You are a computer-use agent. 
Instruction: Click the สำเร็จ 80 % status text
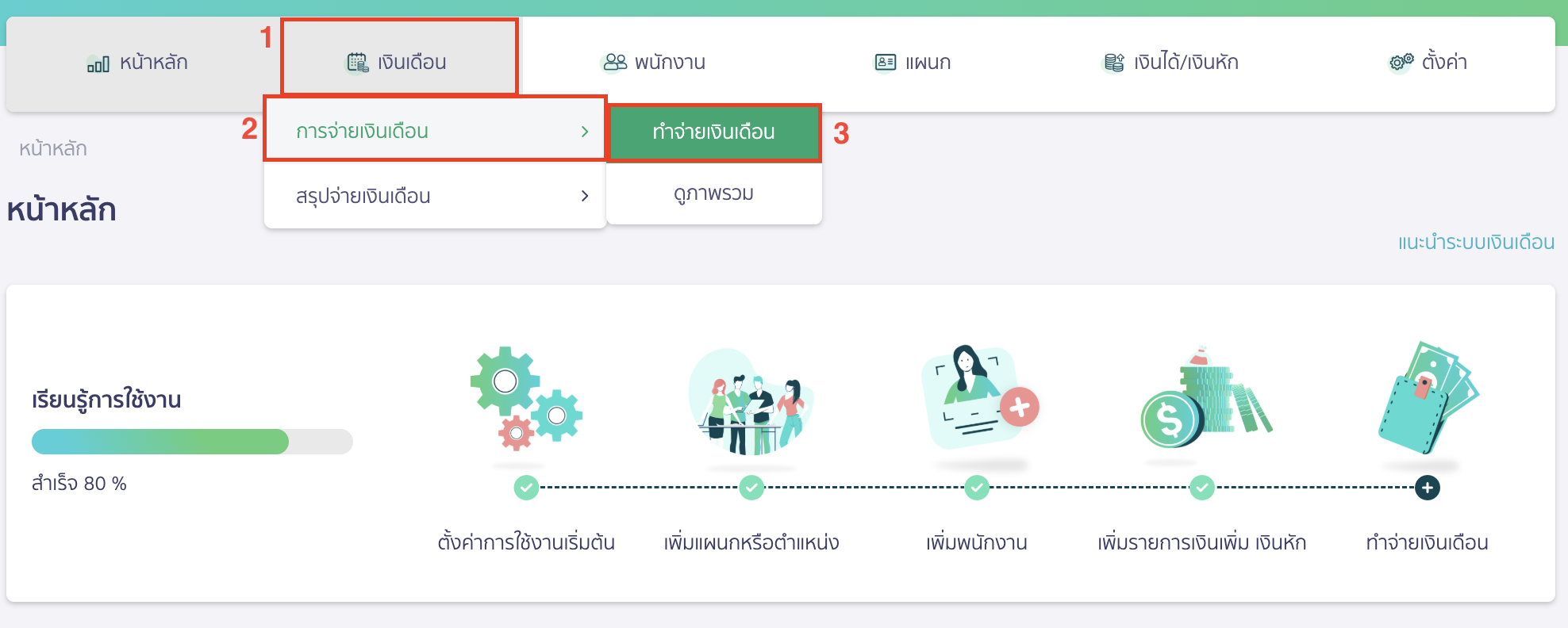(79, 483)
